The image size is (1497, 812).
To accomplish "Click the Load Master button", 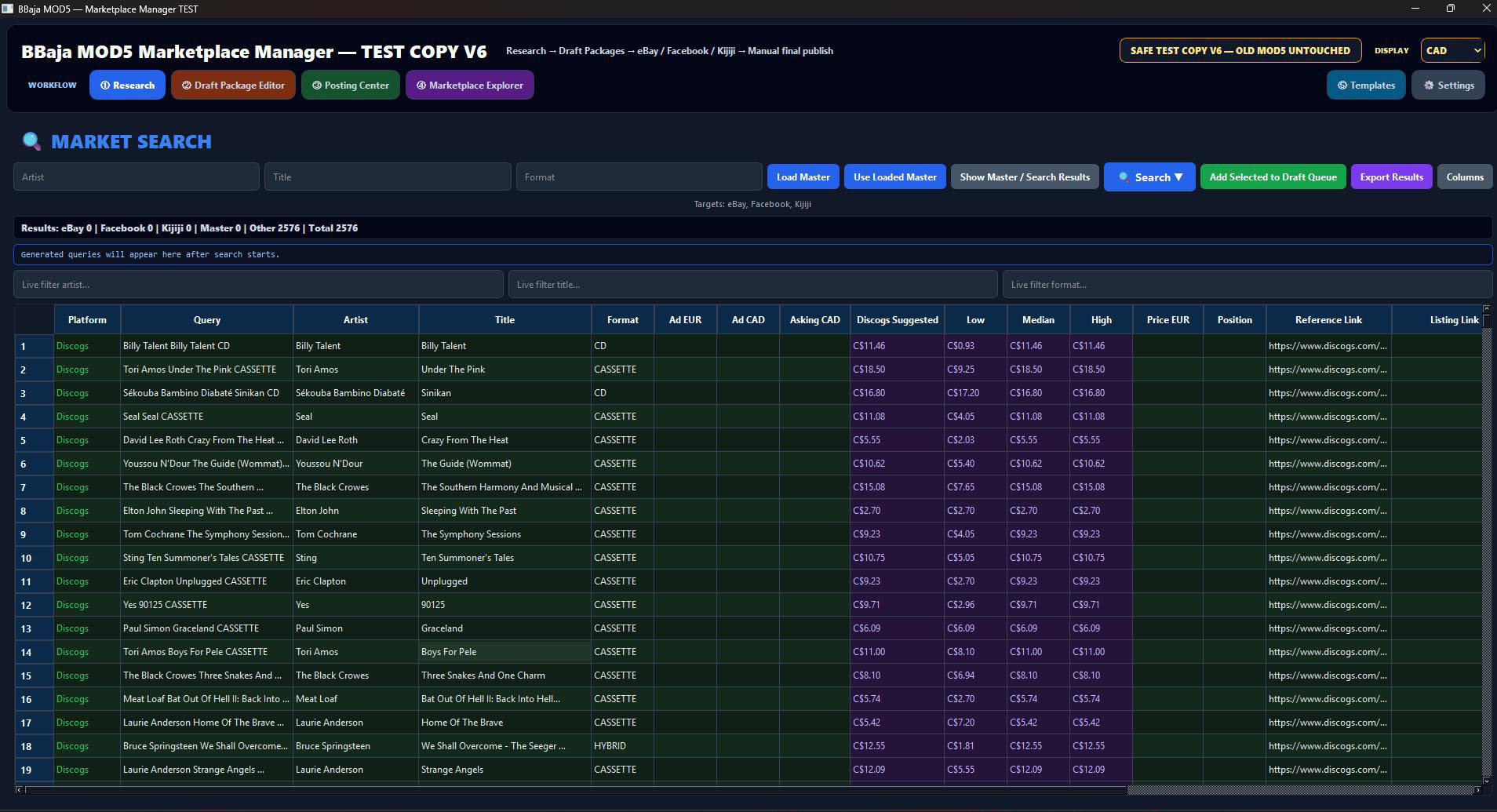I will [803, 177].
